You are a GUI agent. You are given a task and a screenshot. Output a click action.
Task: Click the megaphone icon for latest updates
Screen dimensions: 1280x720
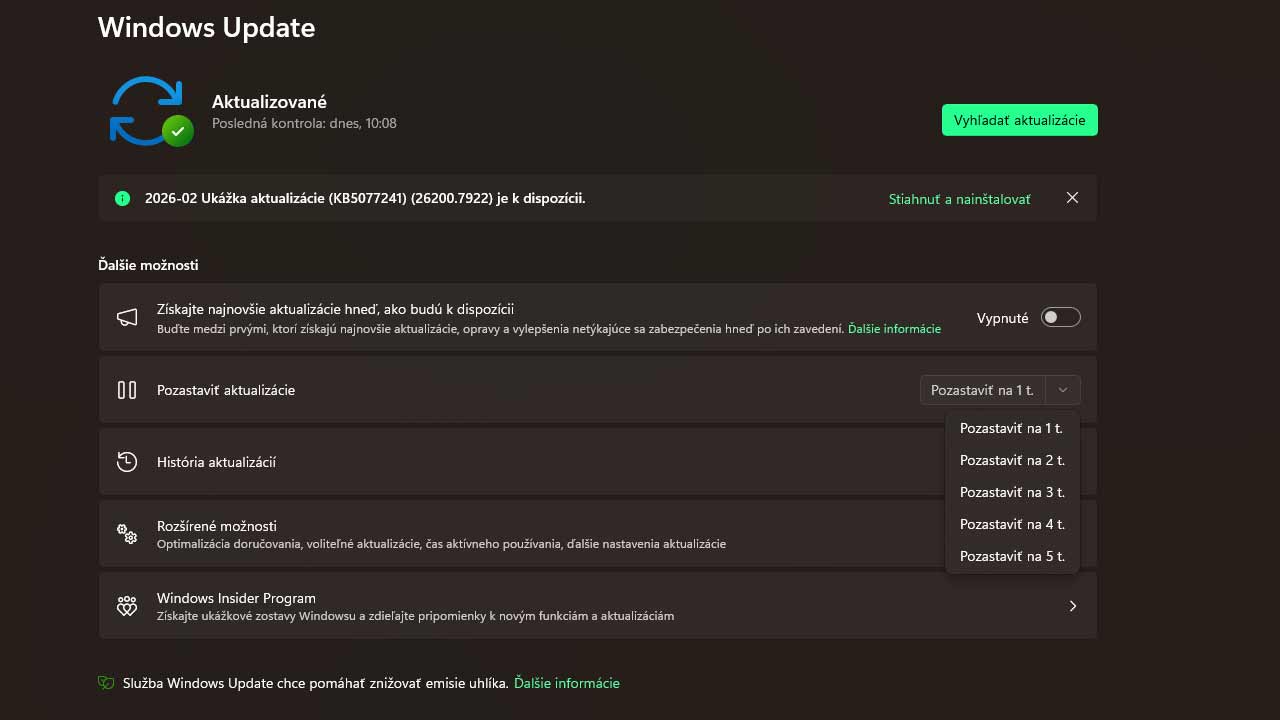pos(127,318)
